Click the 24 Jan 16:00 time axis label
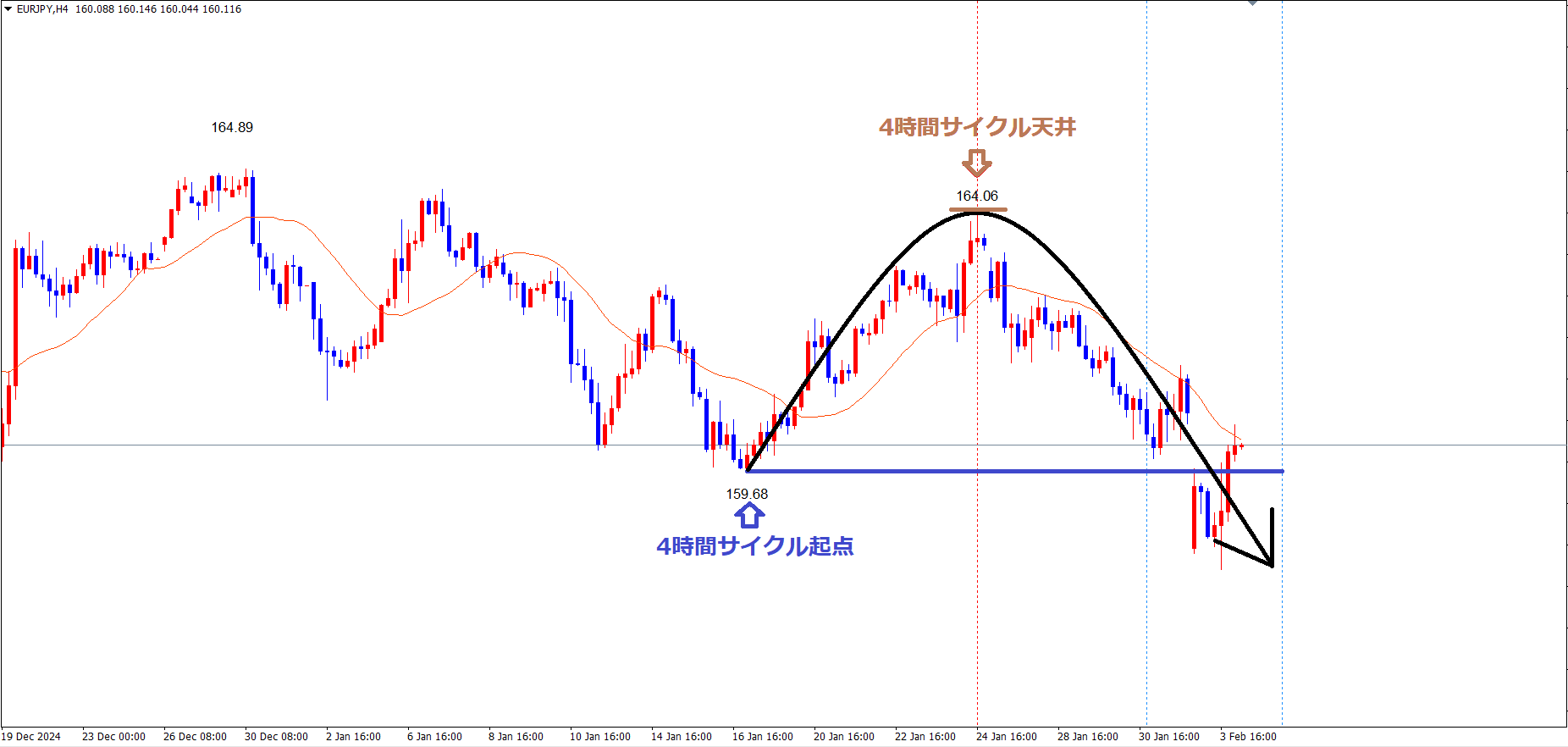Viewport: 1568px width, 747px height. pyautogui.click(x=1006, y=737)
